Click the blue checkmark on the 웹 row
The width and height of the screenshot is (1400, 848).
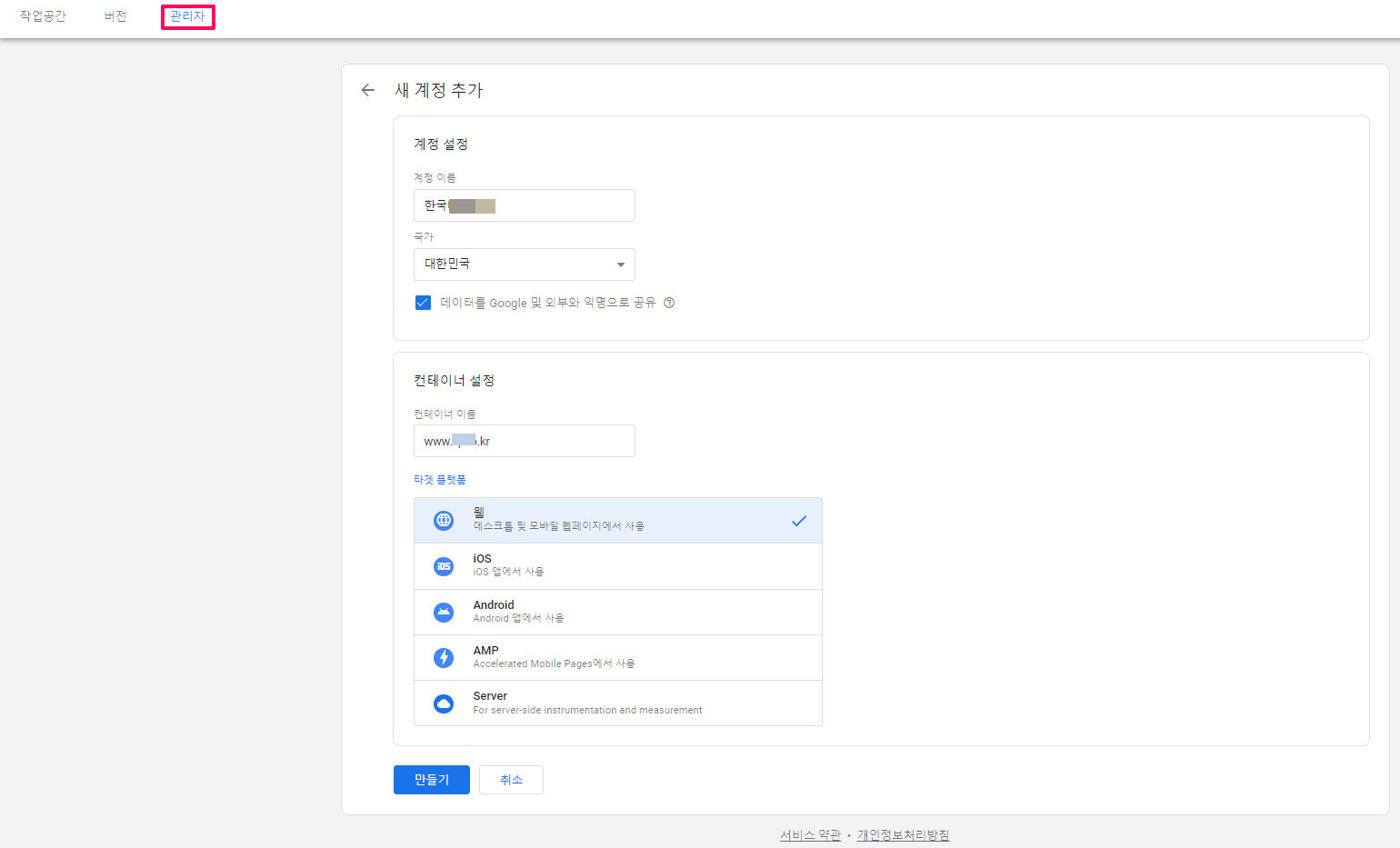(x=799, y=520)
